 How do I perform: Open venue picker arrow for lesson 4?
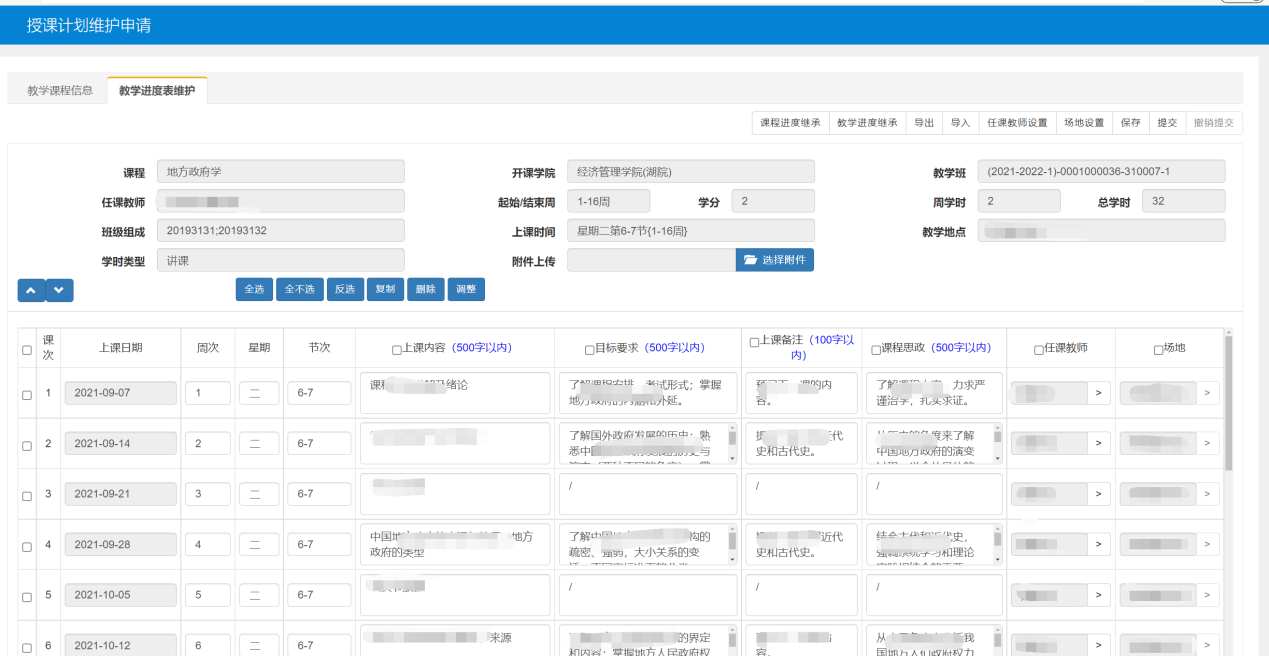pos(1207,545)
